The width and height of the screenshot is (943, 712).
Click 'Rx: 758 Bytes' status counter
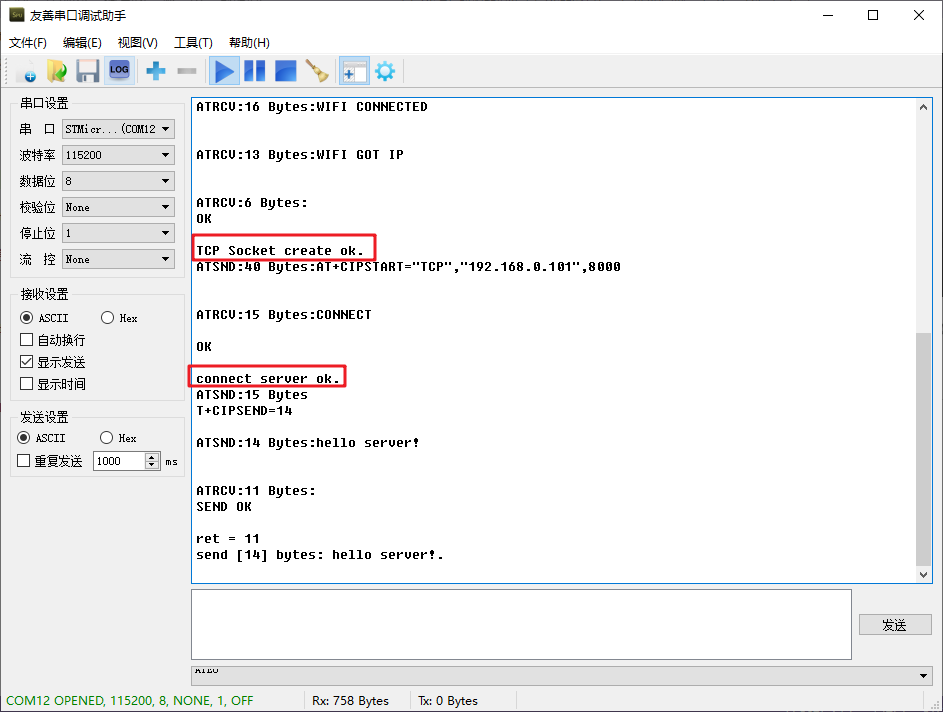[x=350, y=701]
